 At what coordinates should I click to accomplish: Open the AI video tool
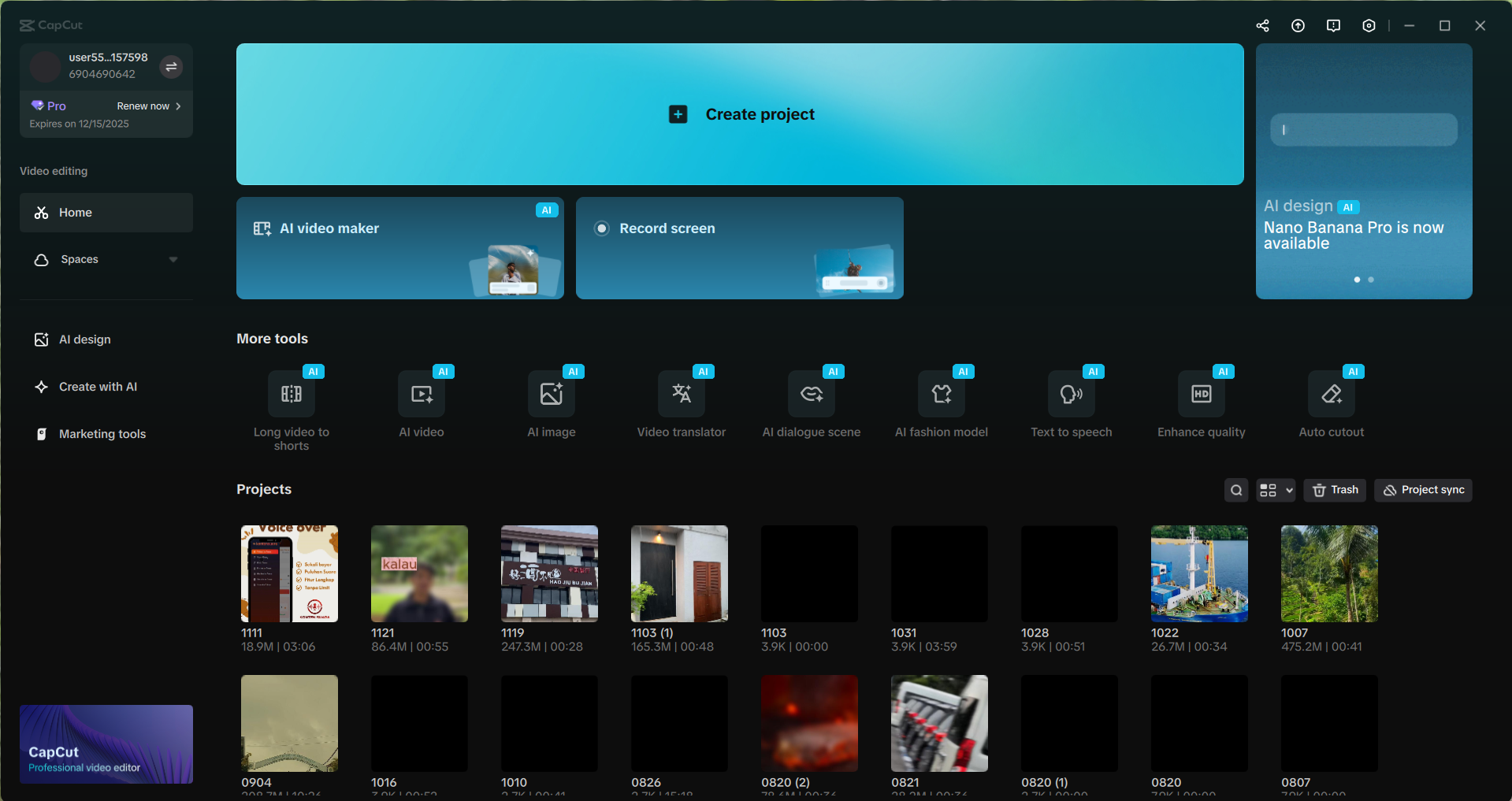[422, 394]
